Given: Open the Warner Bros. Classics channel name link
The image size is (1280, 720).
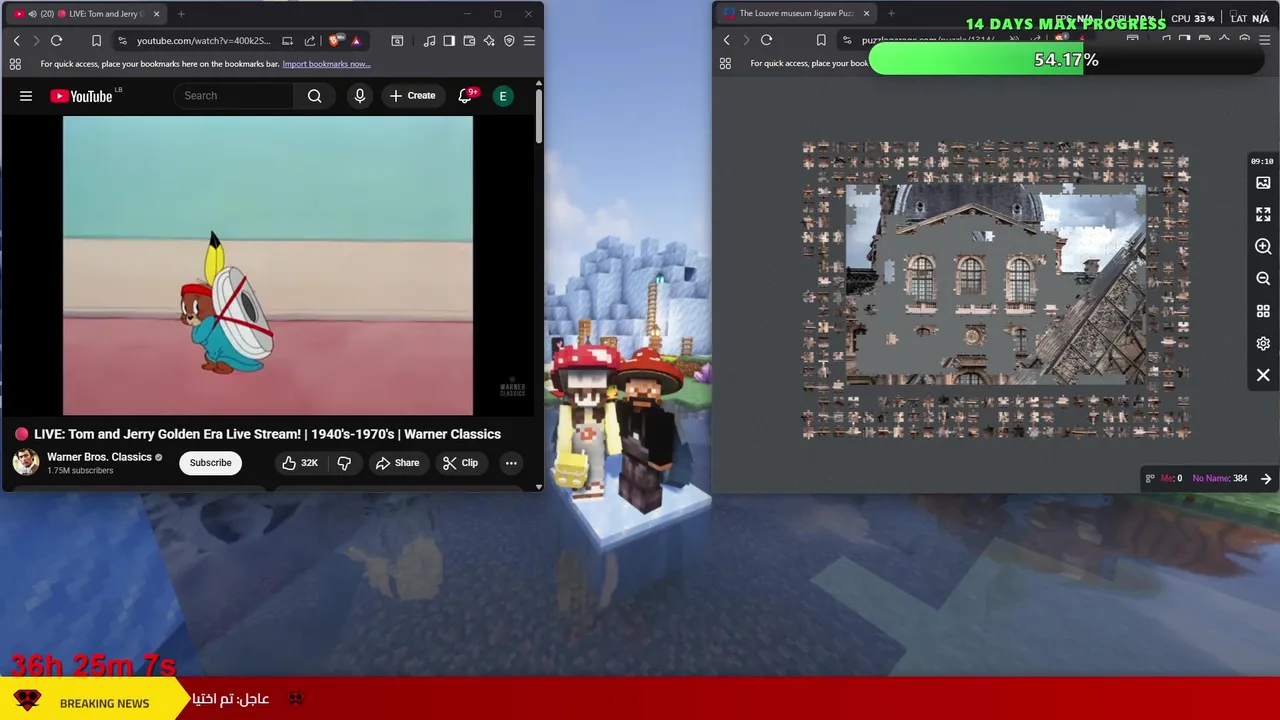Looking at the screenshot, I should 99,457.
